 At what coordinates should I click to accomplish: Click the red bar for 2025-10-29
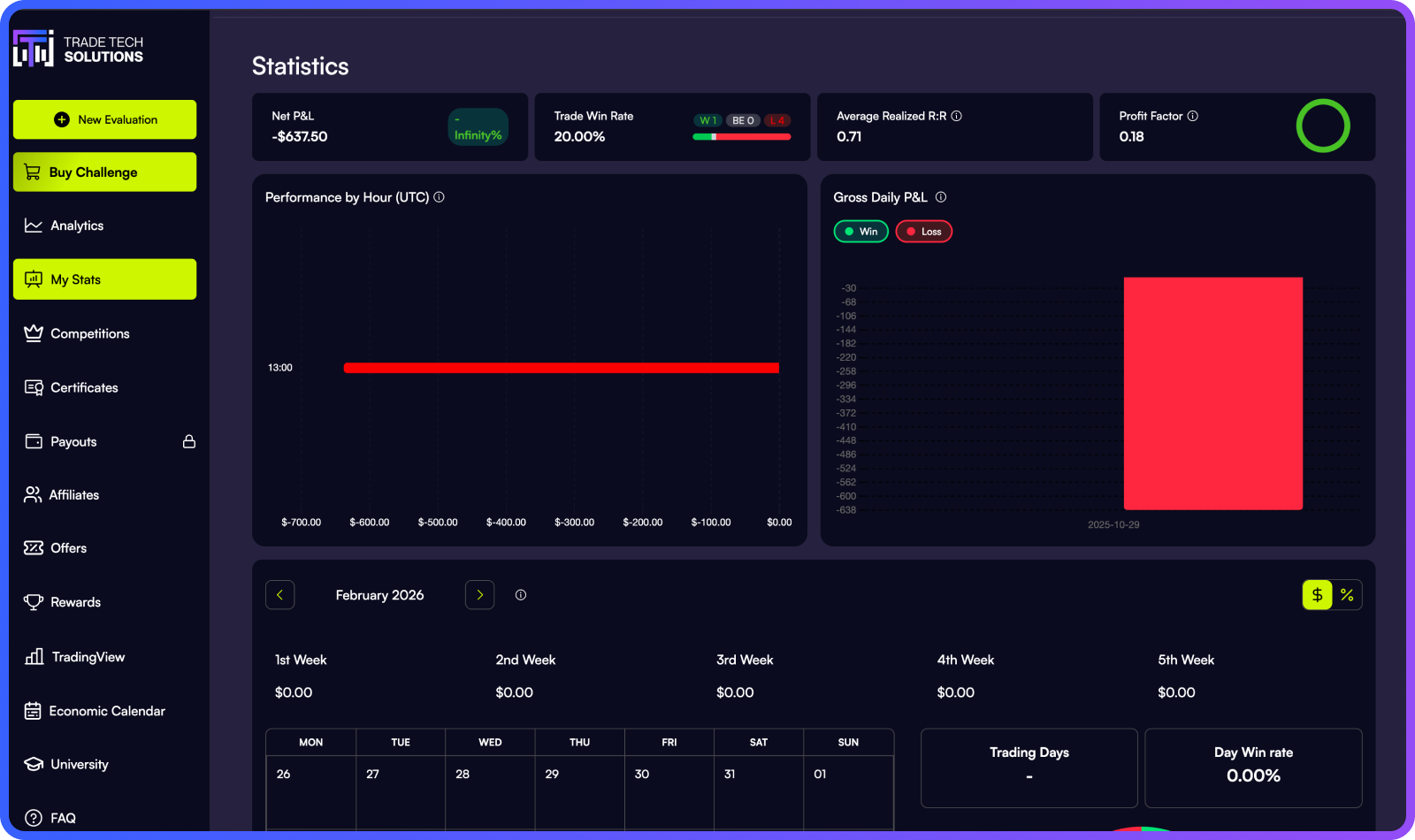coord(1212,393)
